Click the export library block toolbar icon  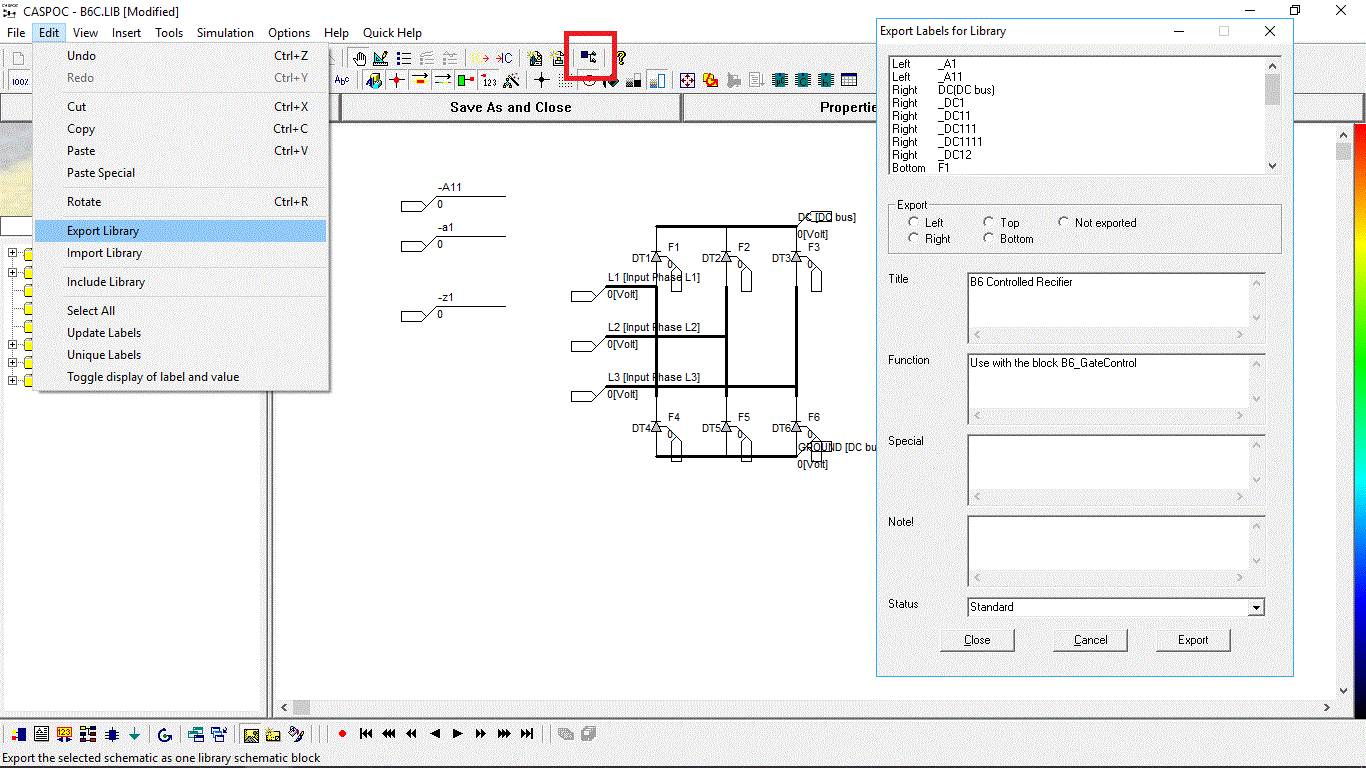point(589,58)
